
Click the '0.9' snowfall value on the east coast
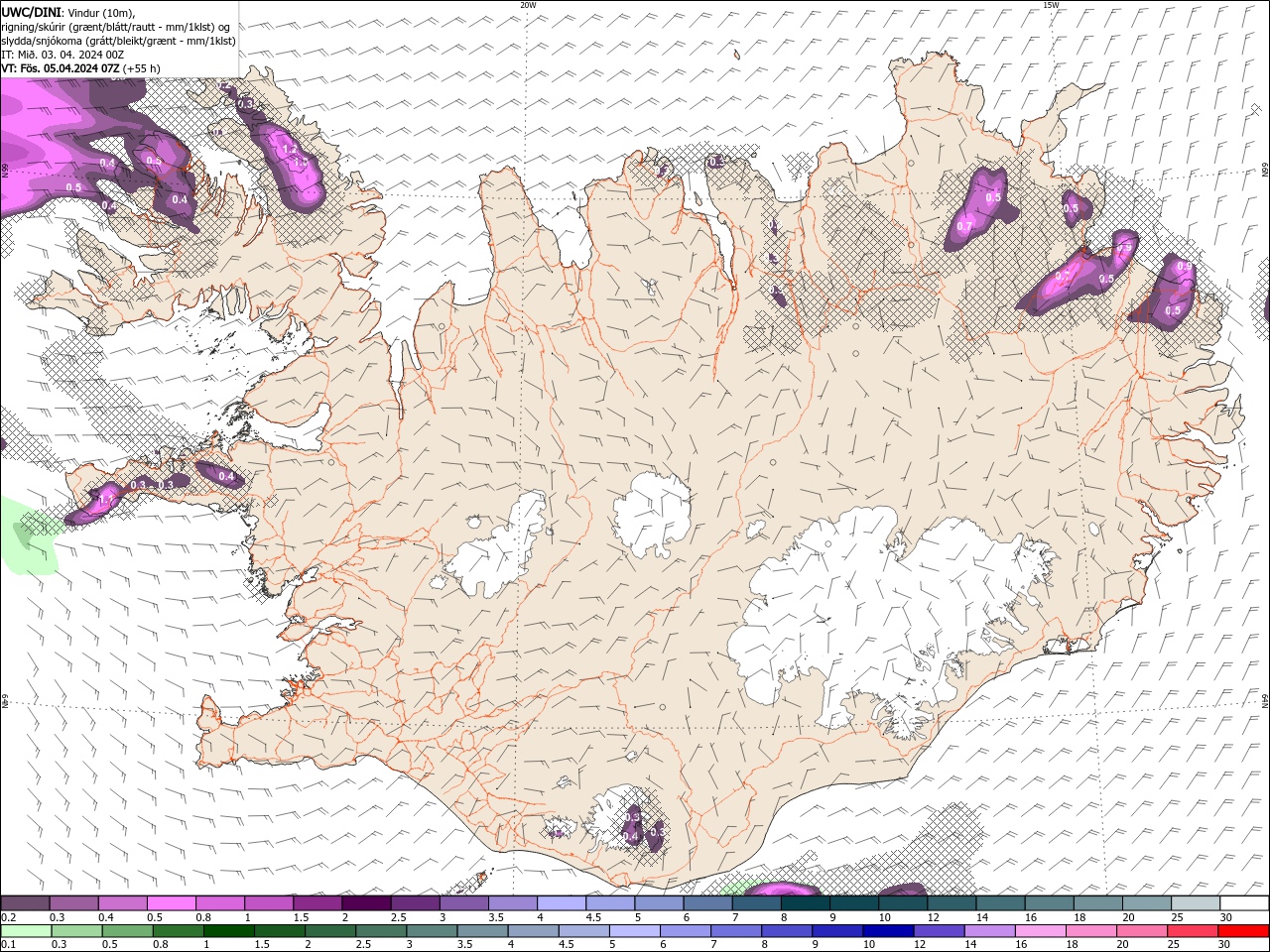(1184, 267)
